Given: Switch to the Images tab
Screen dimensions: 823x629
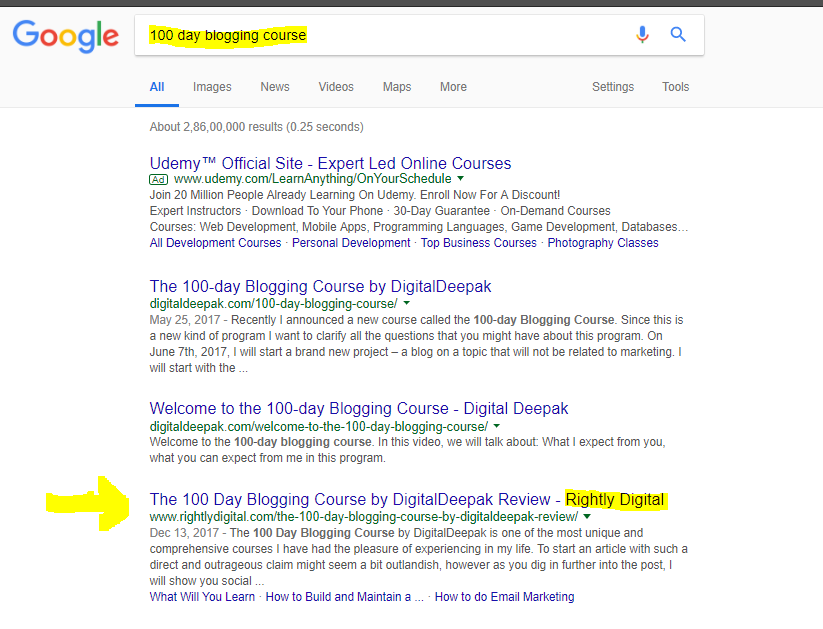Looking at the screenshot, I should (212, 87).
